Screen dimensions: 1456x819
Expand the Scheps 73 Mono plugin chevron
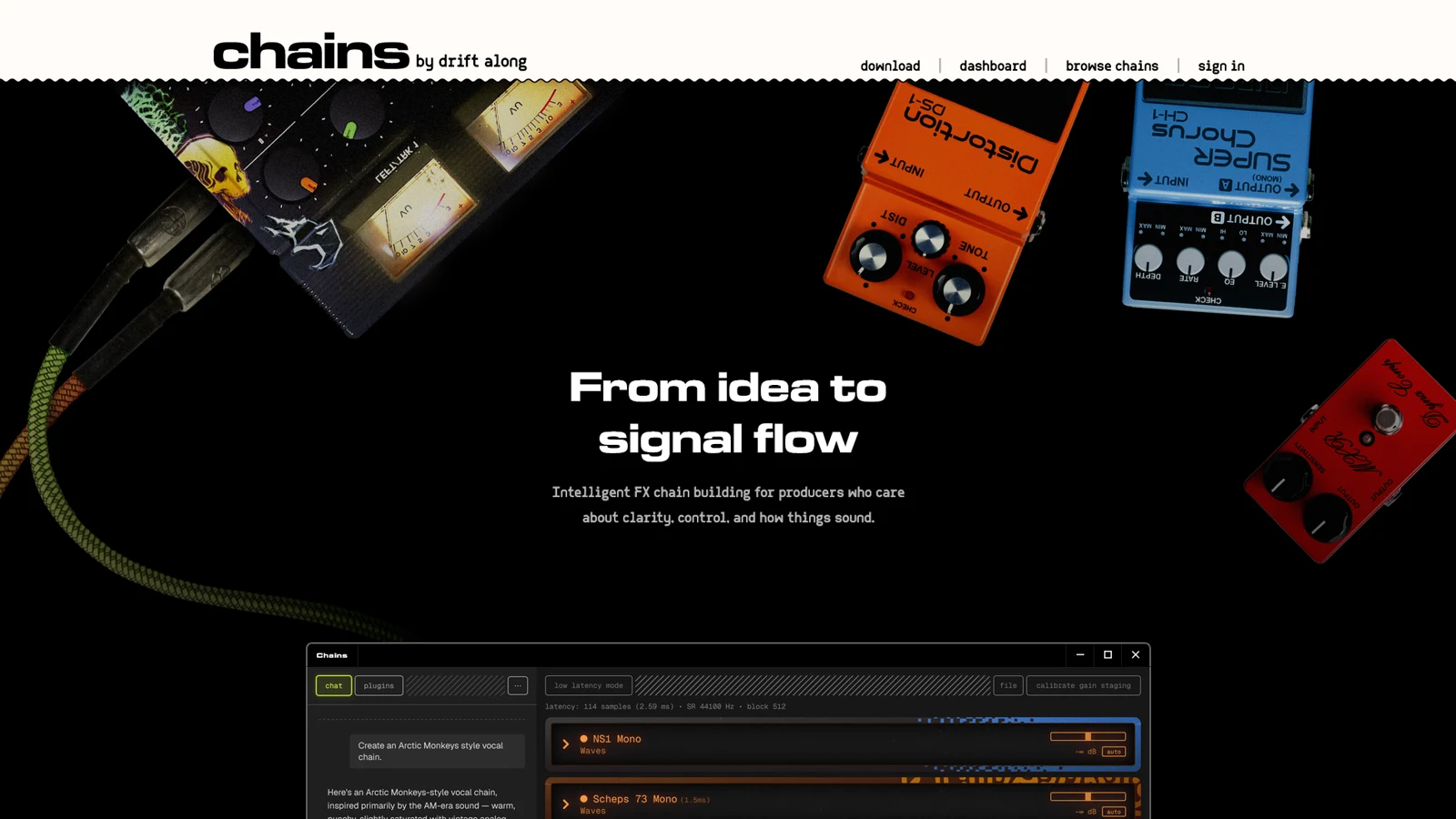(x=565, y=804)
